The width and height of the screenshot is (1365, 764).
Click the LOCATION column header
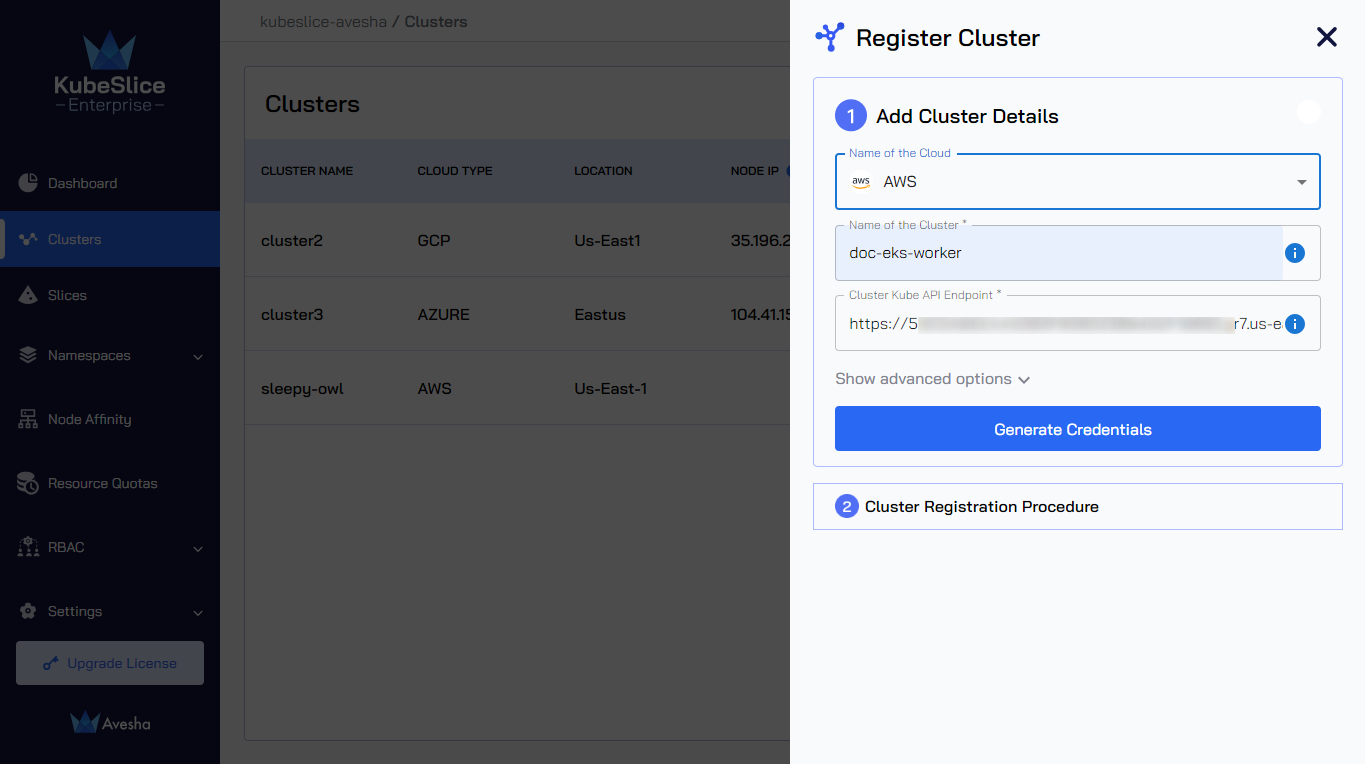point(603,171)
